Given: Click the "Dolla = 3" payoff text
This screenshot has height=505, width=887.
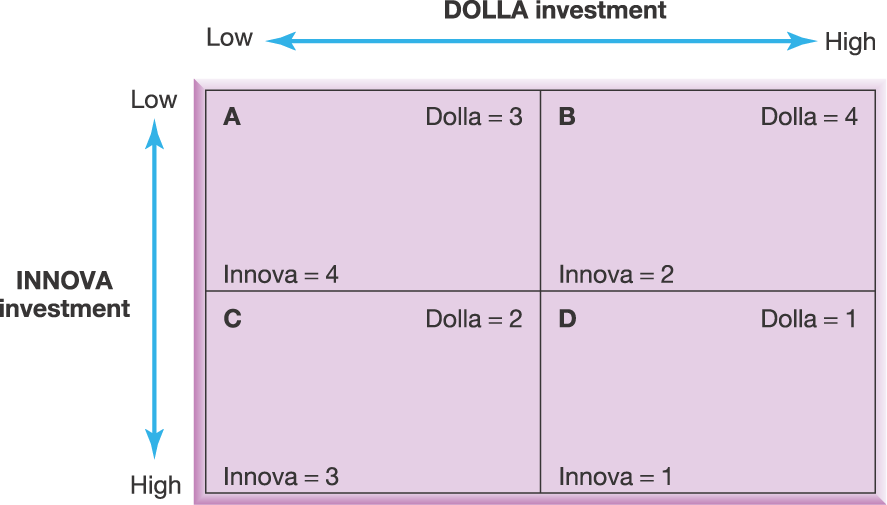Looking at the screenshot, I should pyautogui.click(x=474, y=117).
